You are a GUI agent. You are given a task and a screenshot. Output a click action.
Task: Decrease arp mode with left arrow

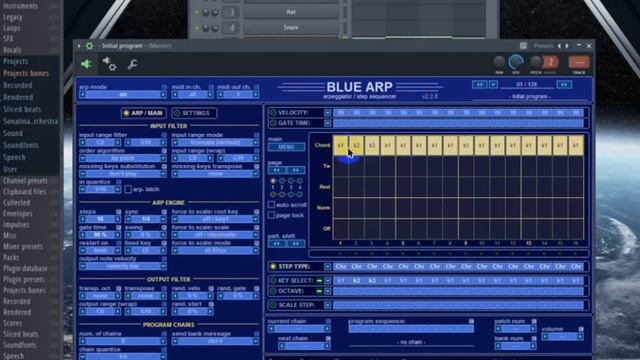pos(82,95)
